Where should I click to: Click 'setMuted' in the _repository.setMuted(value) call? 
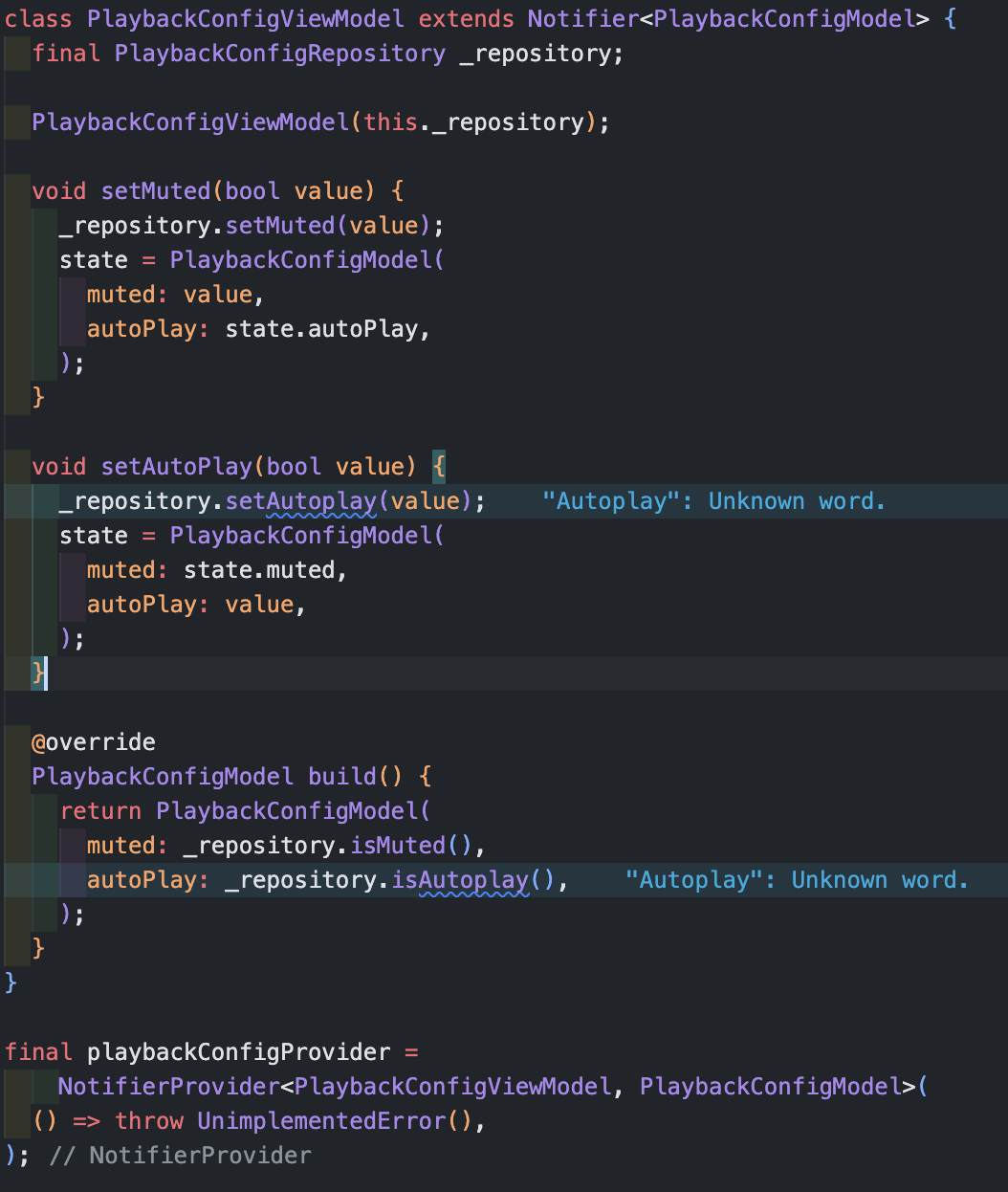(x=280, y=225)
